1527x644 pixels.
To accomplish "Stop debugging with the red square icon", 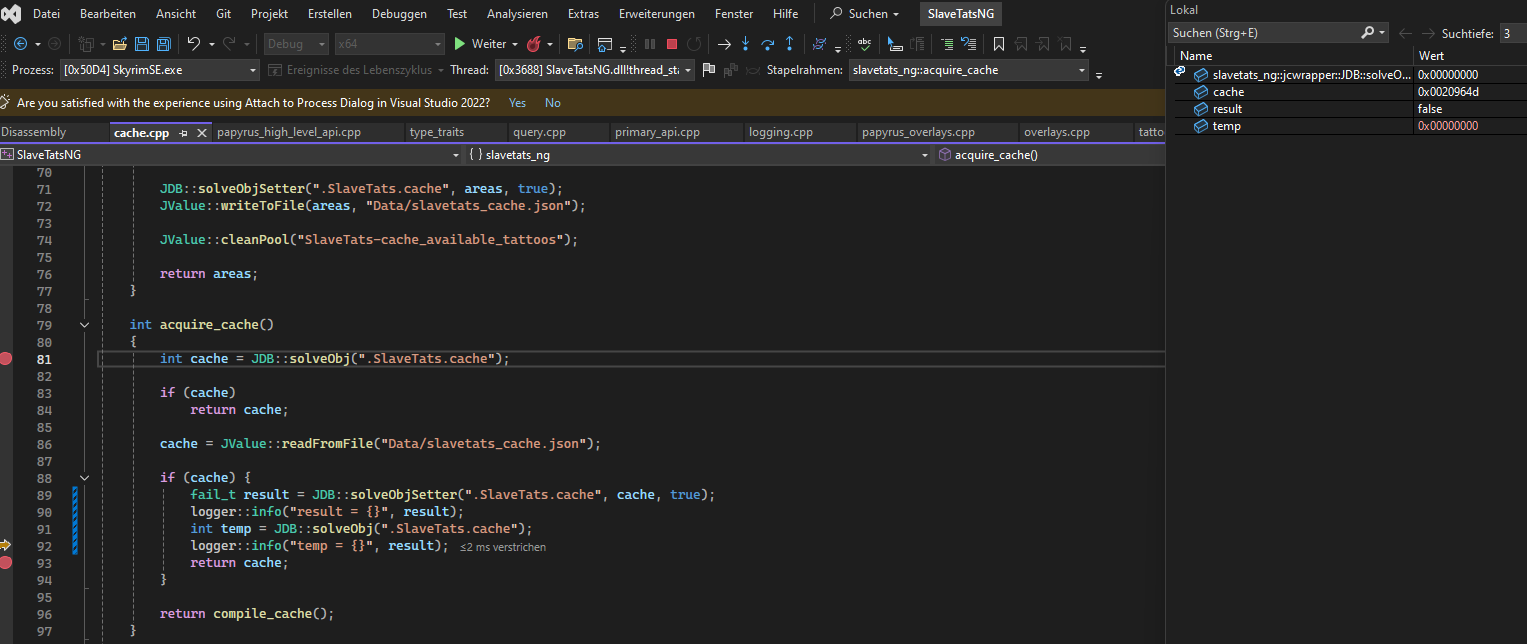I will [671, 44].
